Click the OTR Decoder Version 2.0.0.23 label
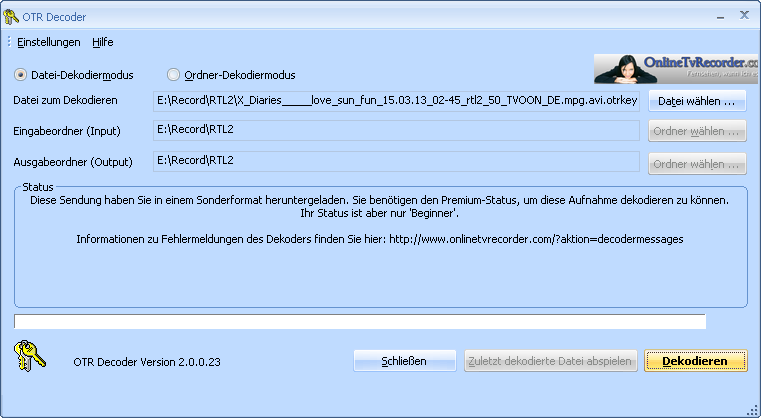Screen dimensions: 761x418 pyautogui.click(x=147, y=362)
